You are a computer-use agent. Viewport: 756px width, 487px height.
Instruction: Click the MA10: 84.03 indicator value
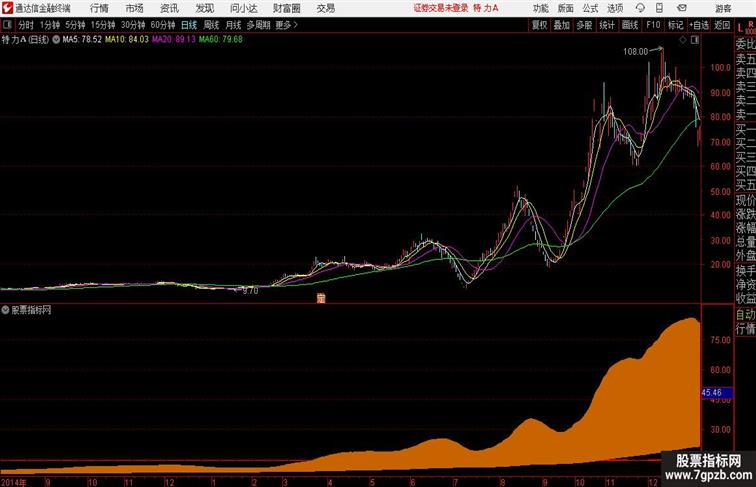pos(127,40)
